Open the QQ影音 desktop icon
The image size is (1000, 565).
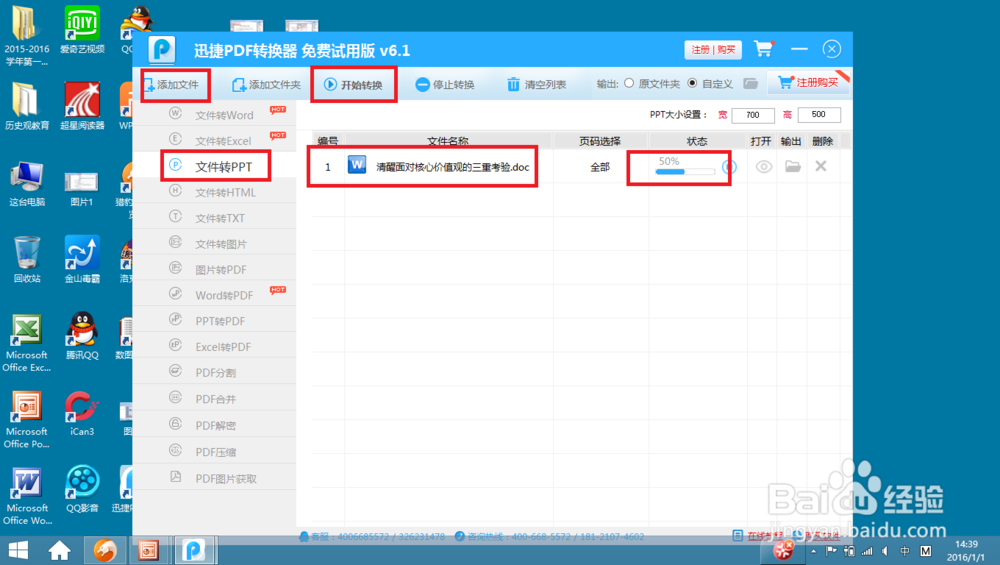click(82, 489)
